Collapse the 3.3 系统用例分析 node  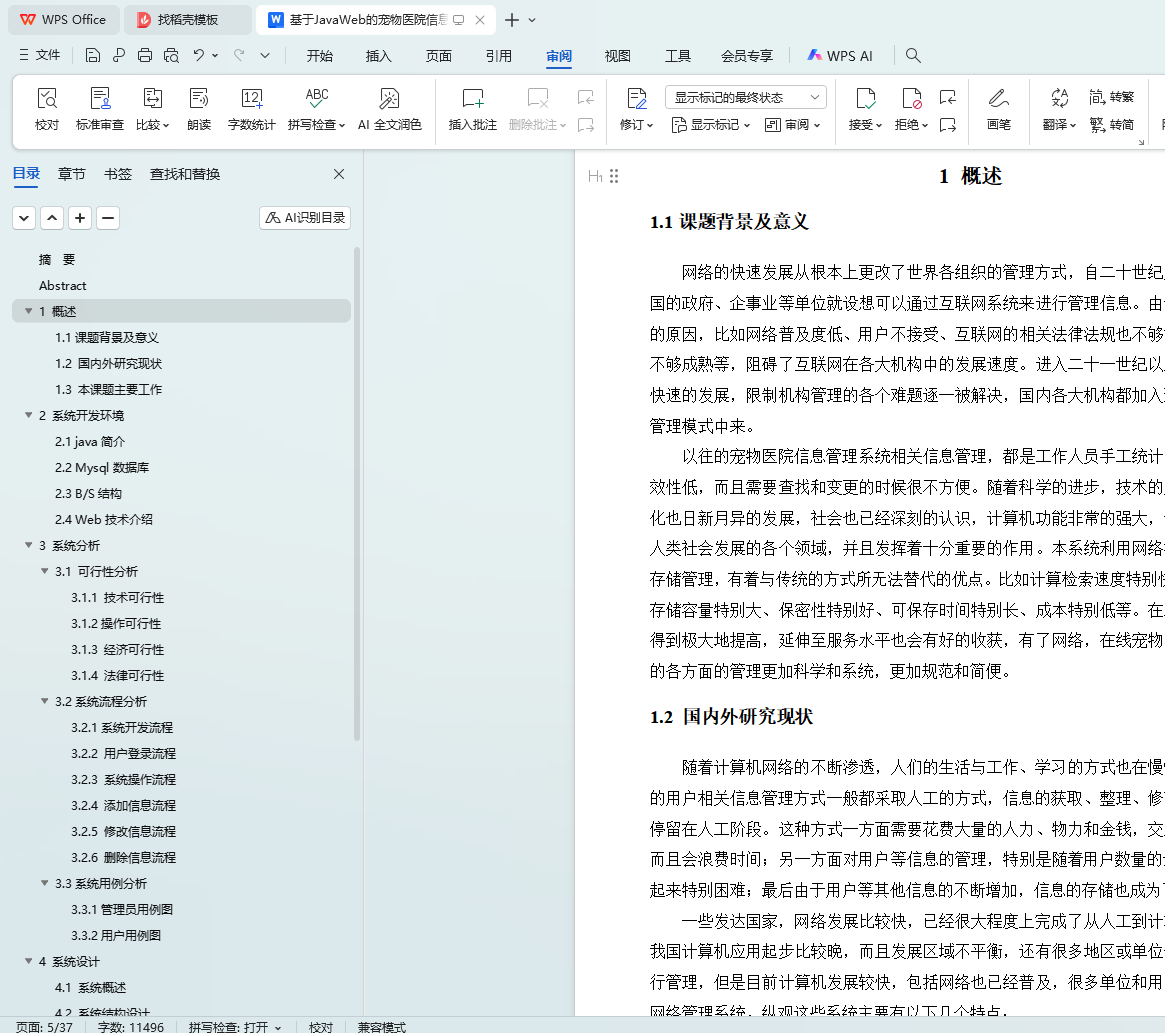(x=45, y=883)
